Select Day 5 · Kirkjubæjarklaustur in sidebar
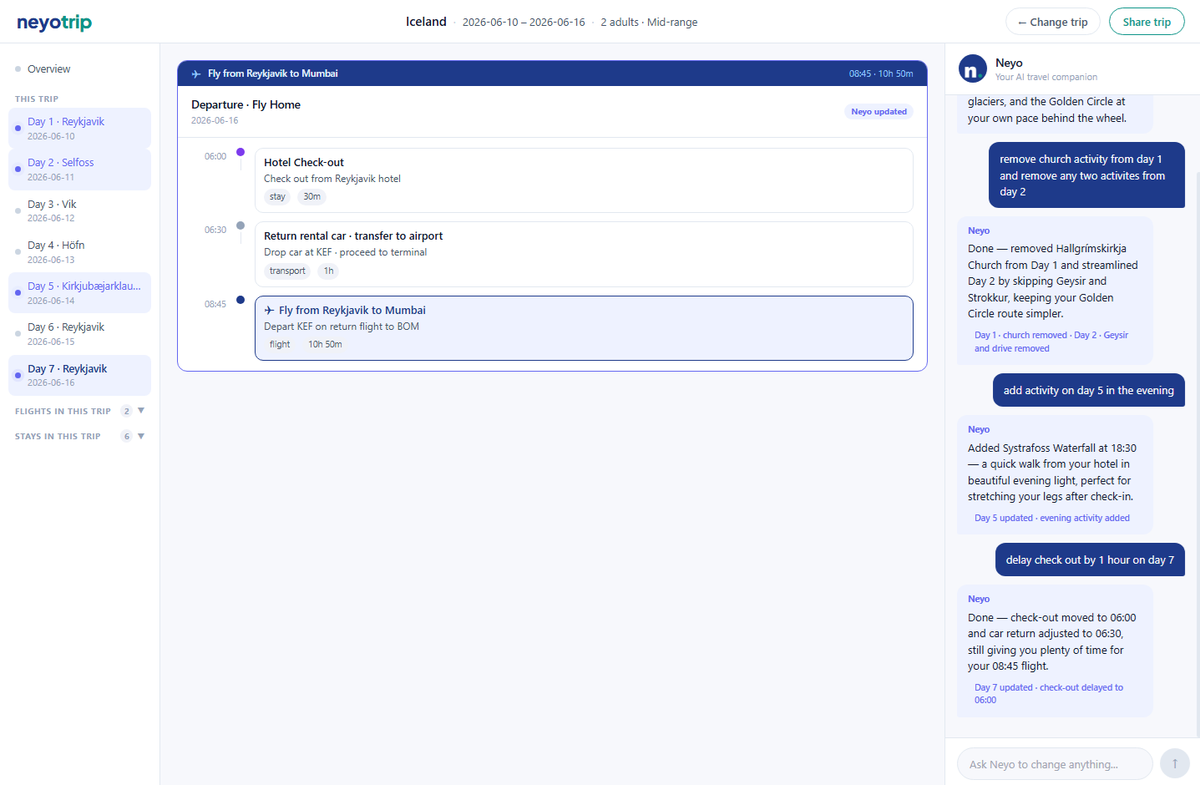The width and height of the screenshot is (1200, 785). coord(79,293)
